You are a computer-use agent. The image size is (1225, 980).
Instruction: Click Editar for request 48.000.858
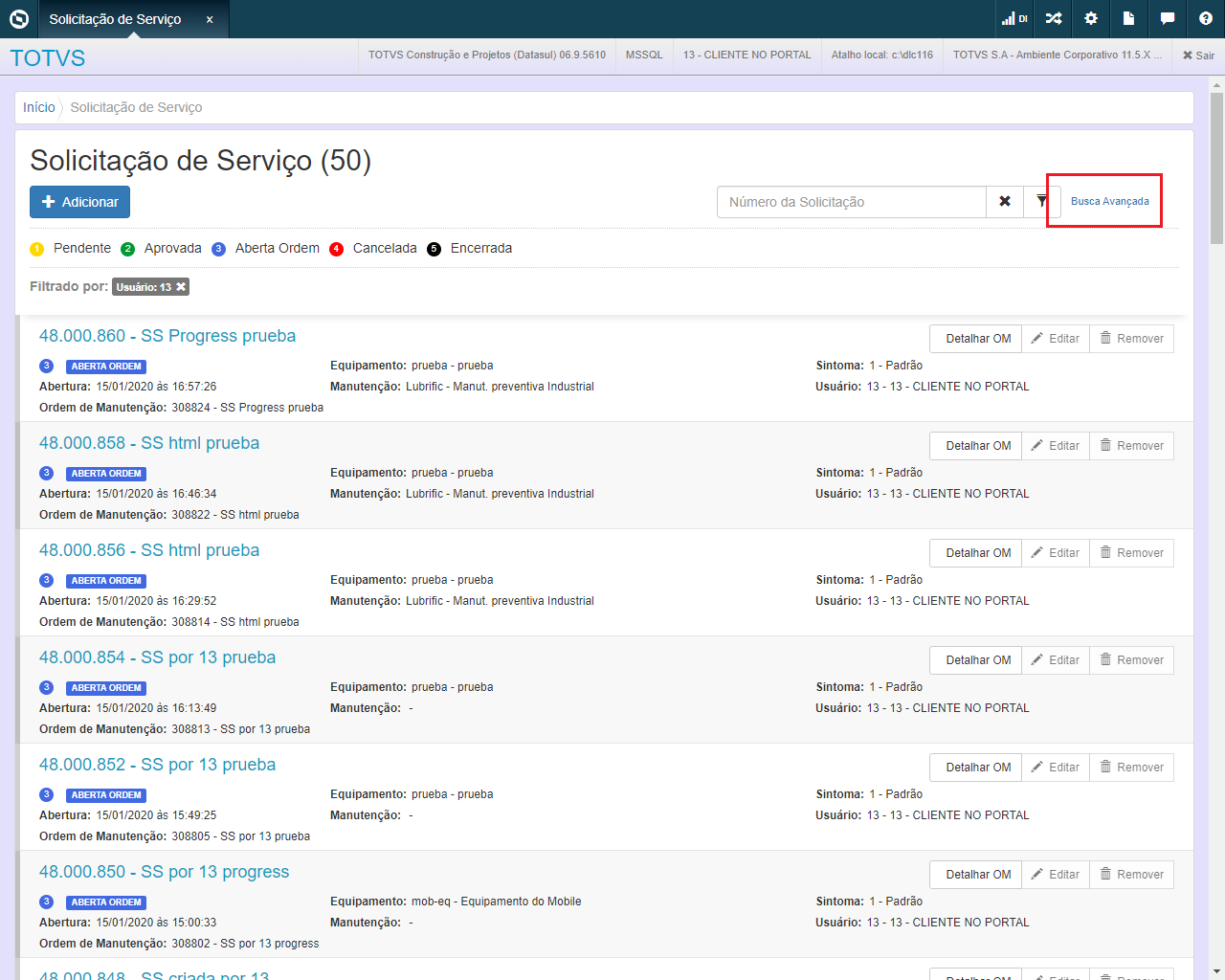pos(1056,446)
